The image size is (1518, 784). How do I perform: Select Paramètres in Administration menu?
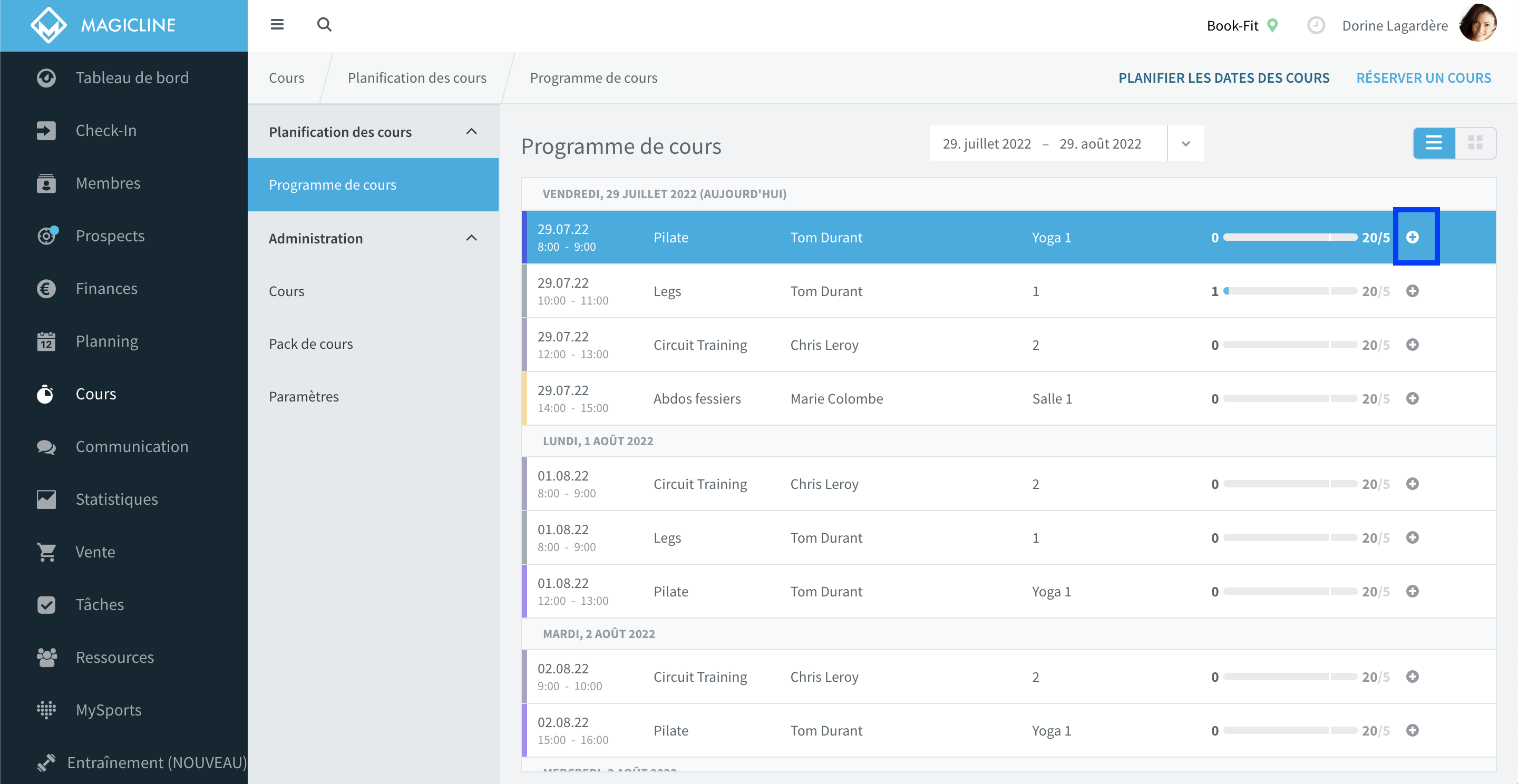(x=304, y=396)
